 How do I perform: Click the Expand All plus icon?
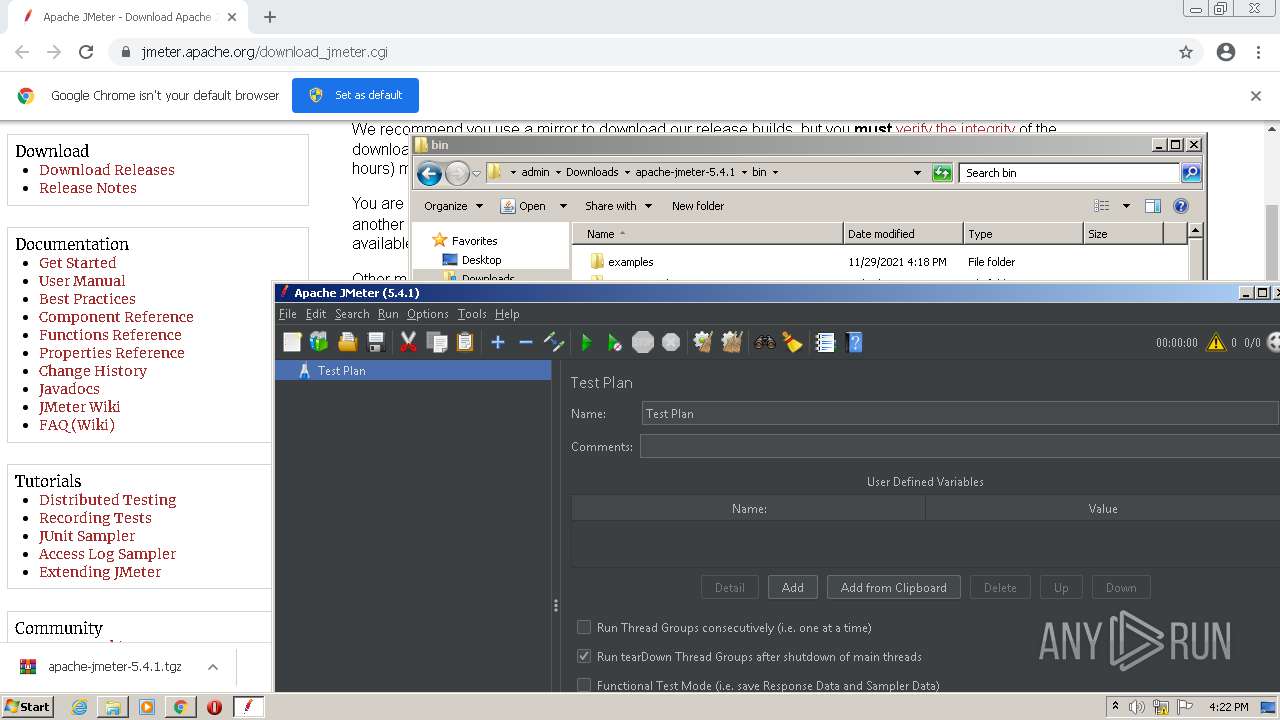pyautogui.click(x=498, y=342)
